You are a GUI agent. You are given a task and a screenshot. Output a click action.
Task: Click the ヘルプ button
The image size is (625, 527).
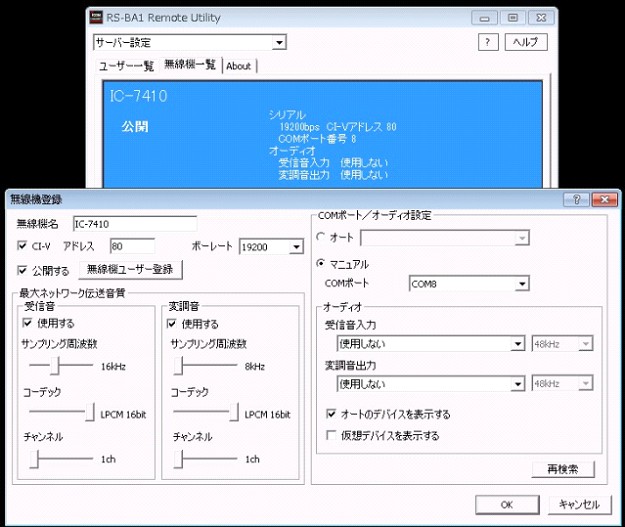pos(526,42)
